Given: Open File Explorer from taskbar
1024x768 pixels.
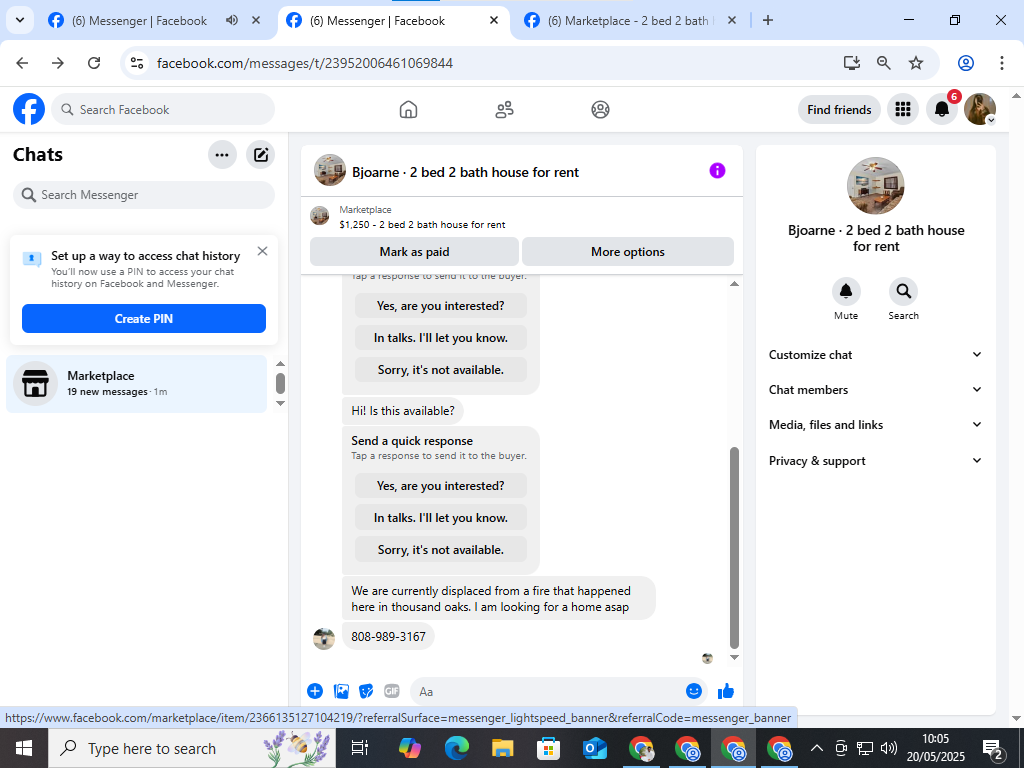Looking at the screenshot, I should (x=502, y=748).
